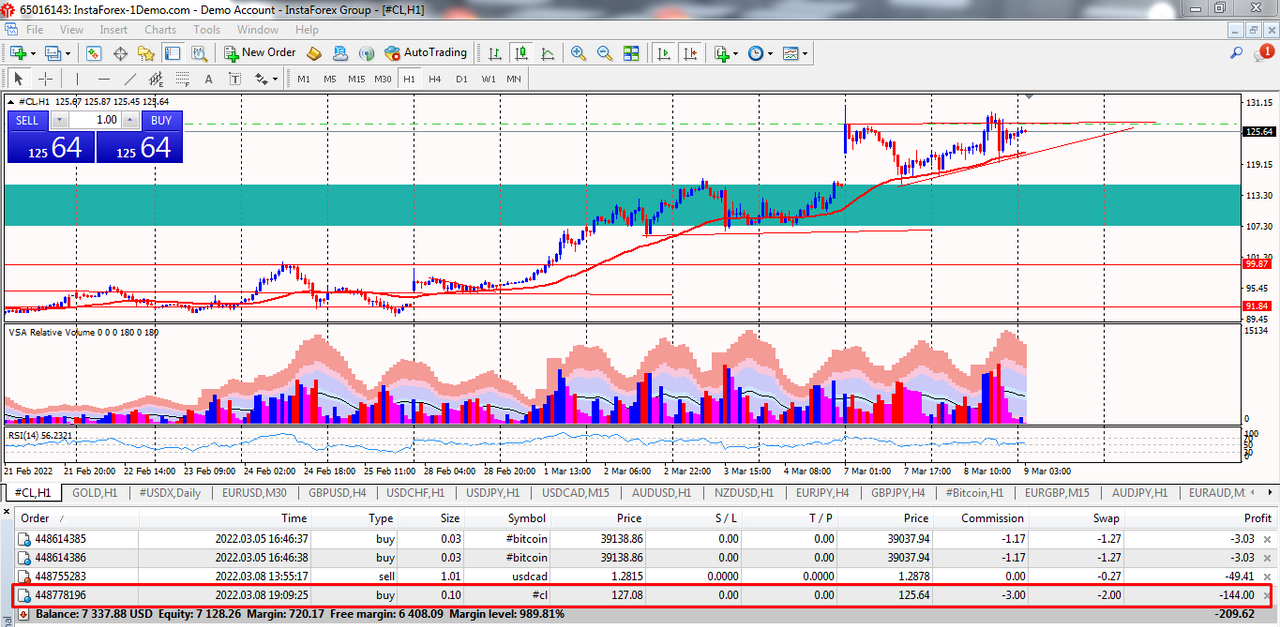Expand the chart templates dropdown
Viewport: 1280px width, 627px height.
pyautogui.click(x=804, y=53)
